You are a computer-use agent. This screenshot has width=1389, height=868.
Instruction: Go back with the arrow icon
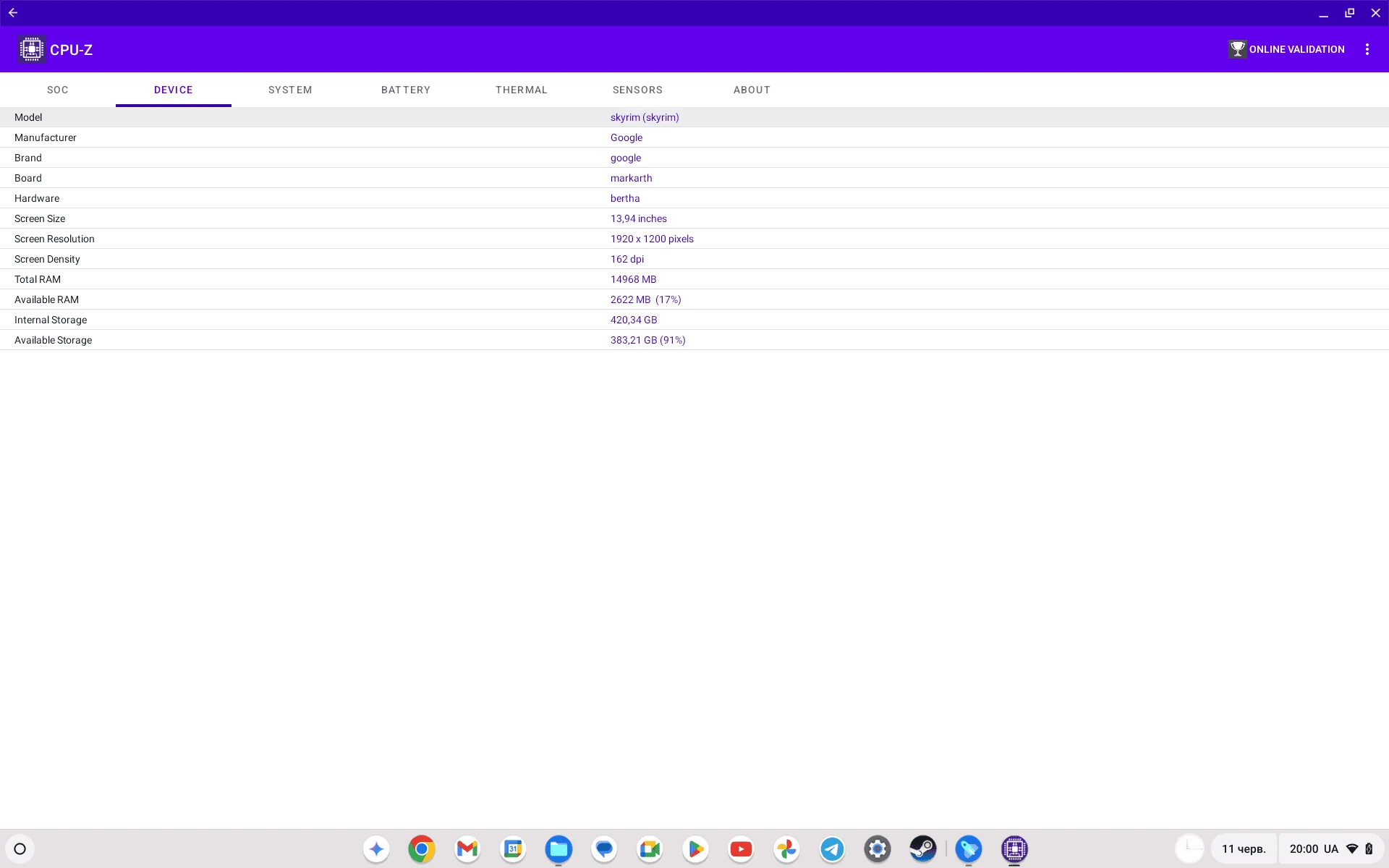point(13,12)
